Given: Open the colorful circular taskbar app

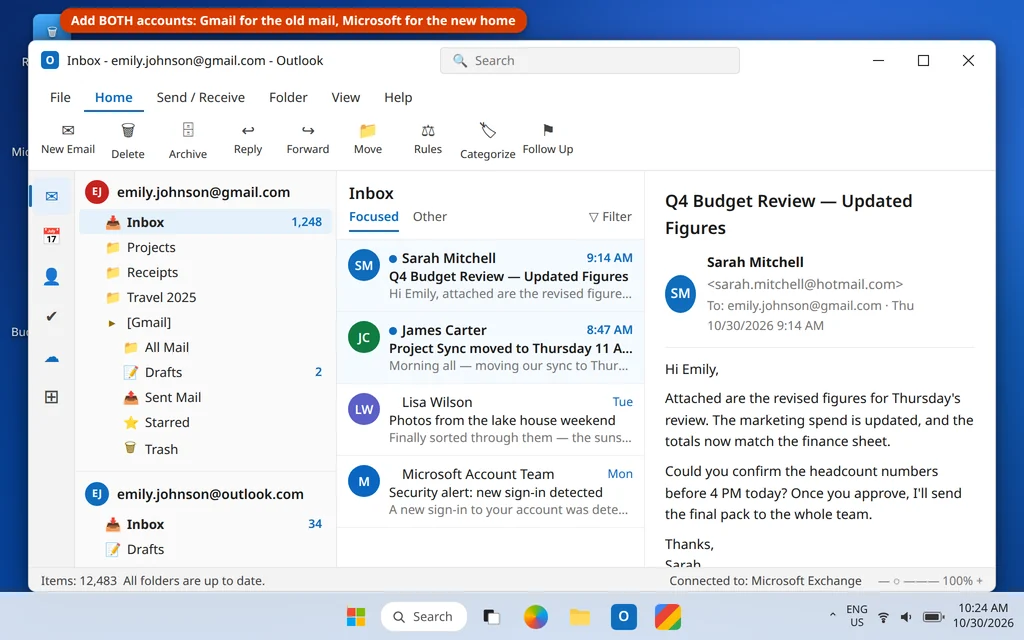Looking at the screenshot, I should 536,616.
